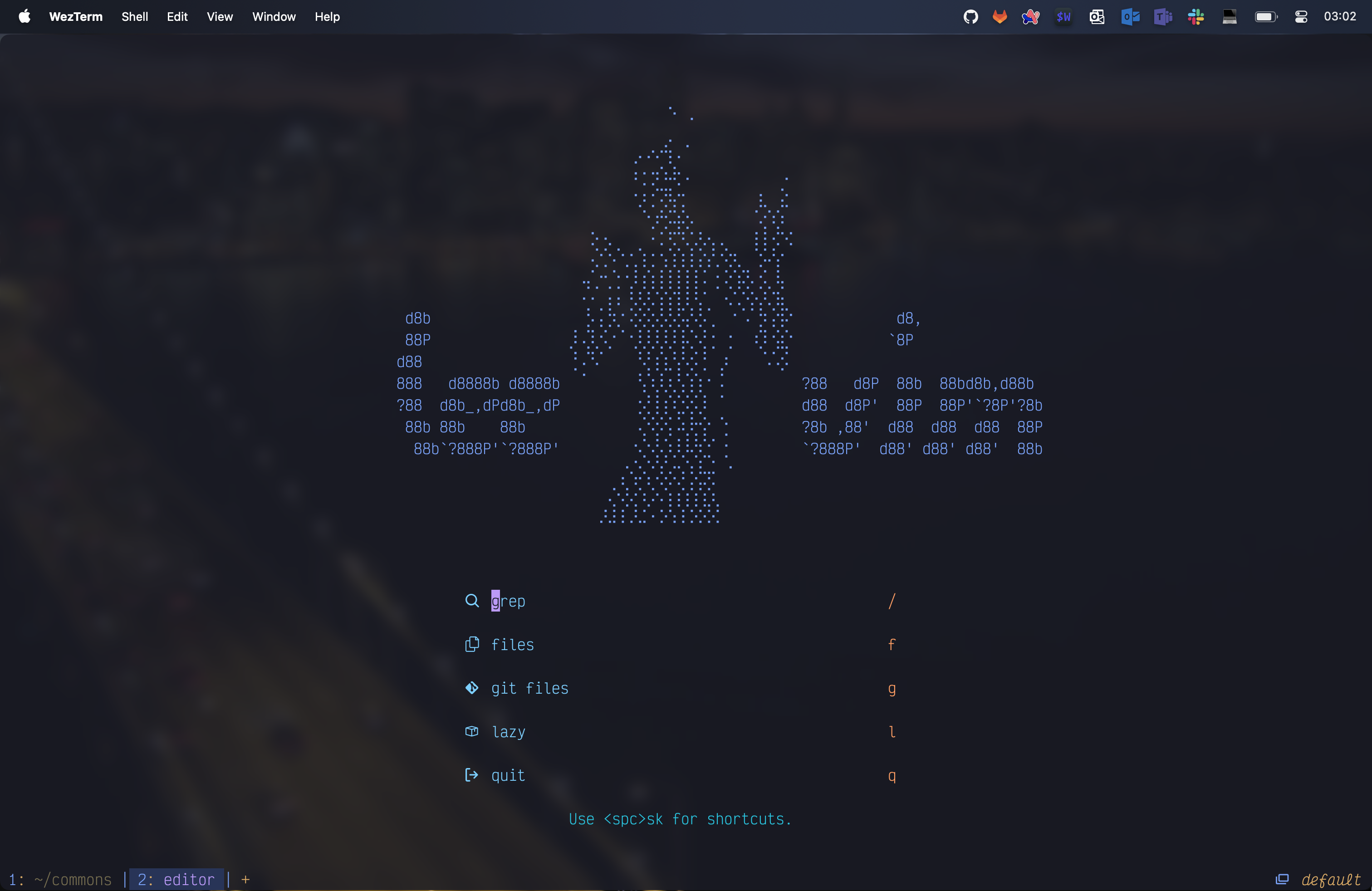
Task: Select the quit dashboard entry
Action: pos(680,776)
